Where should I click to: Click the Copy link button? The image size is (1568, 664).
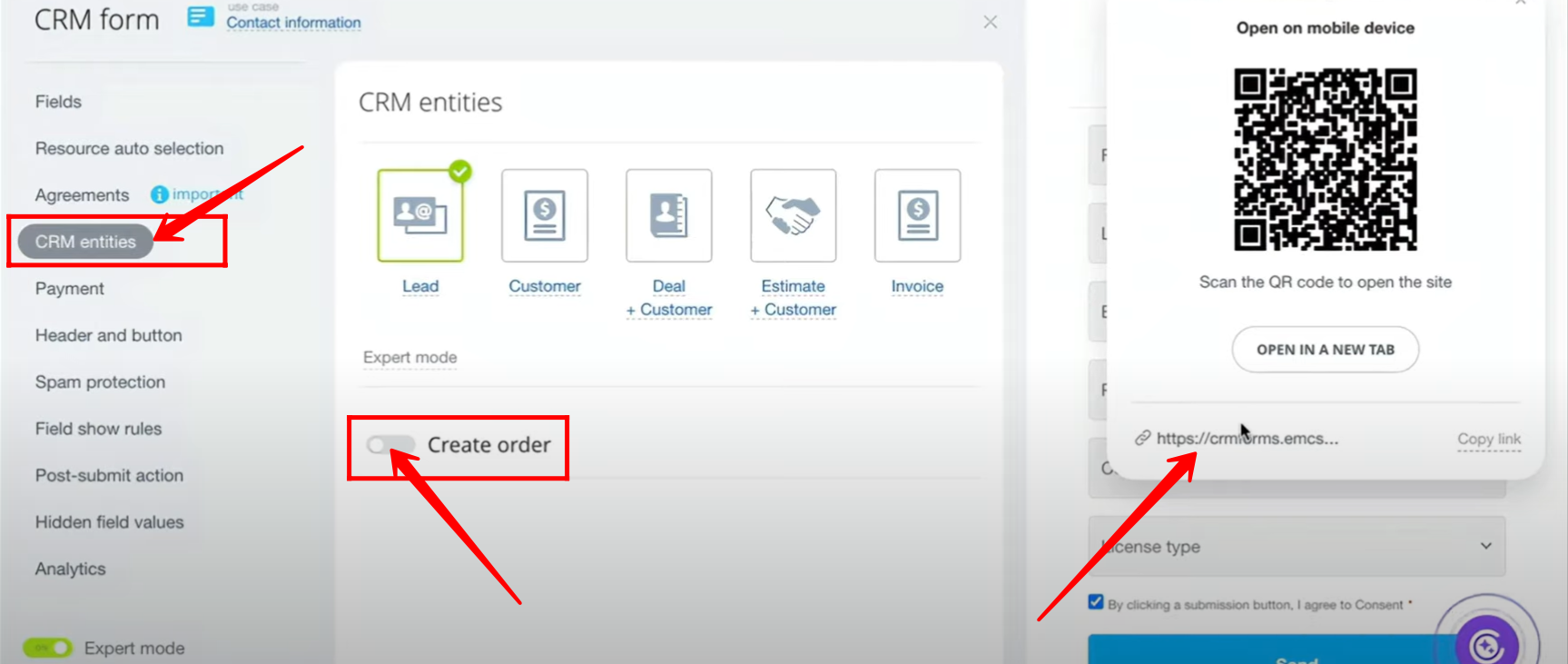1489,439
